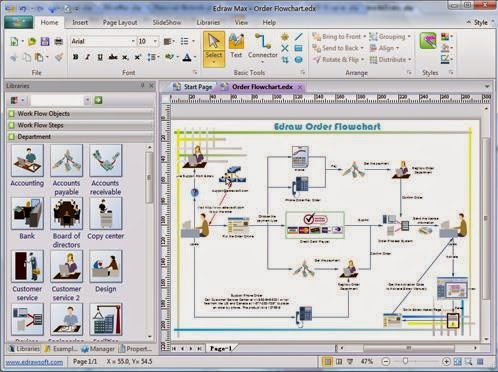Select the Accounting shape
498x372 pixels.
pyautogui.click(x=27, y=160)
